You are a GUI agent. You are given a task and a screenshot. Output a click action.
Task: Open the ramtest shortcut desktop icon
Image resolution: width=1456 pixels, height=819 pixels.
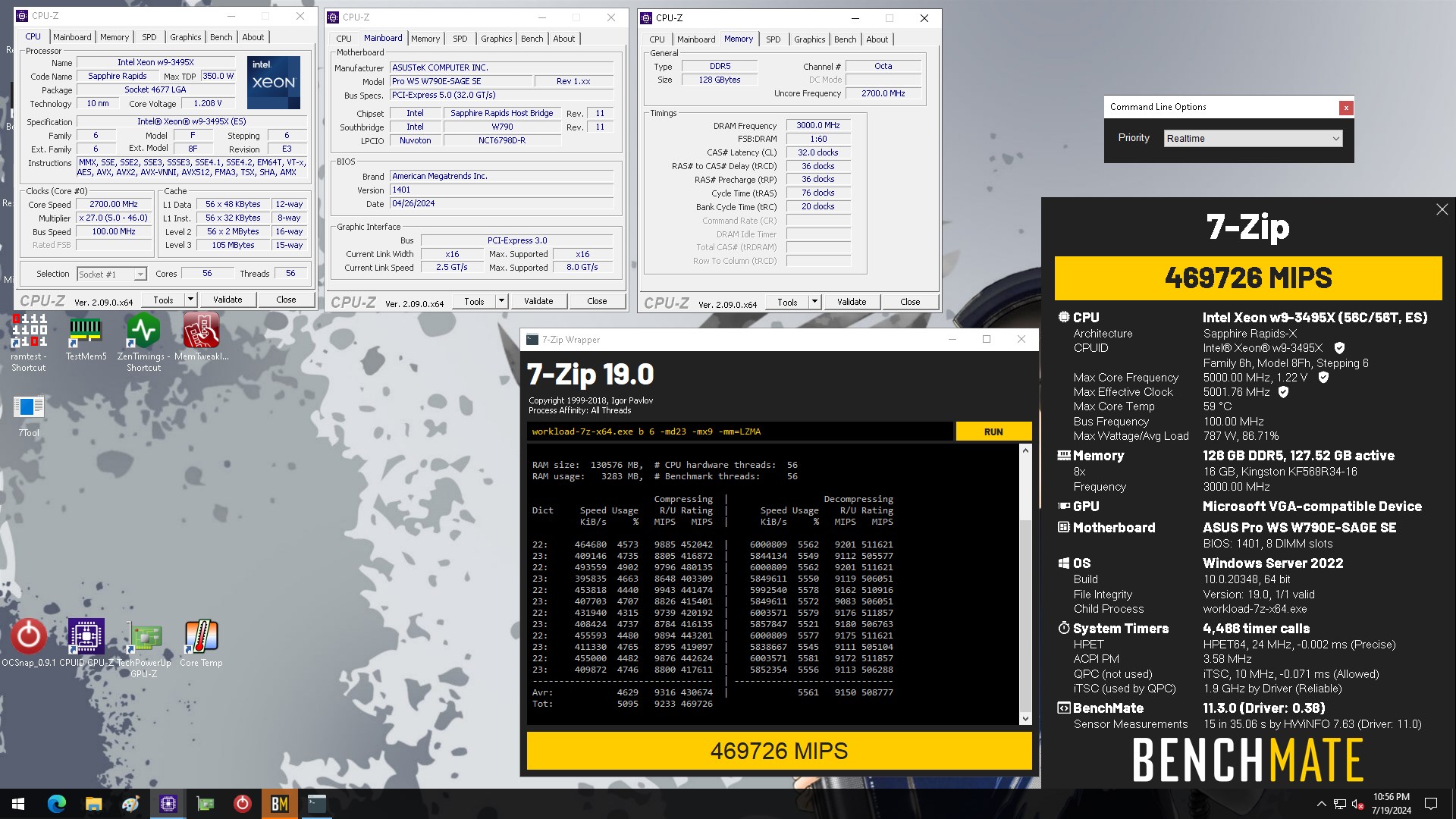point(29,342)
